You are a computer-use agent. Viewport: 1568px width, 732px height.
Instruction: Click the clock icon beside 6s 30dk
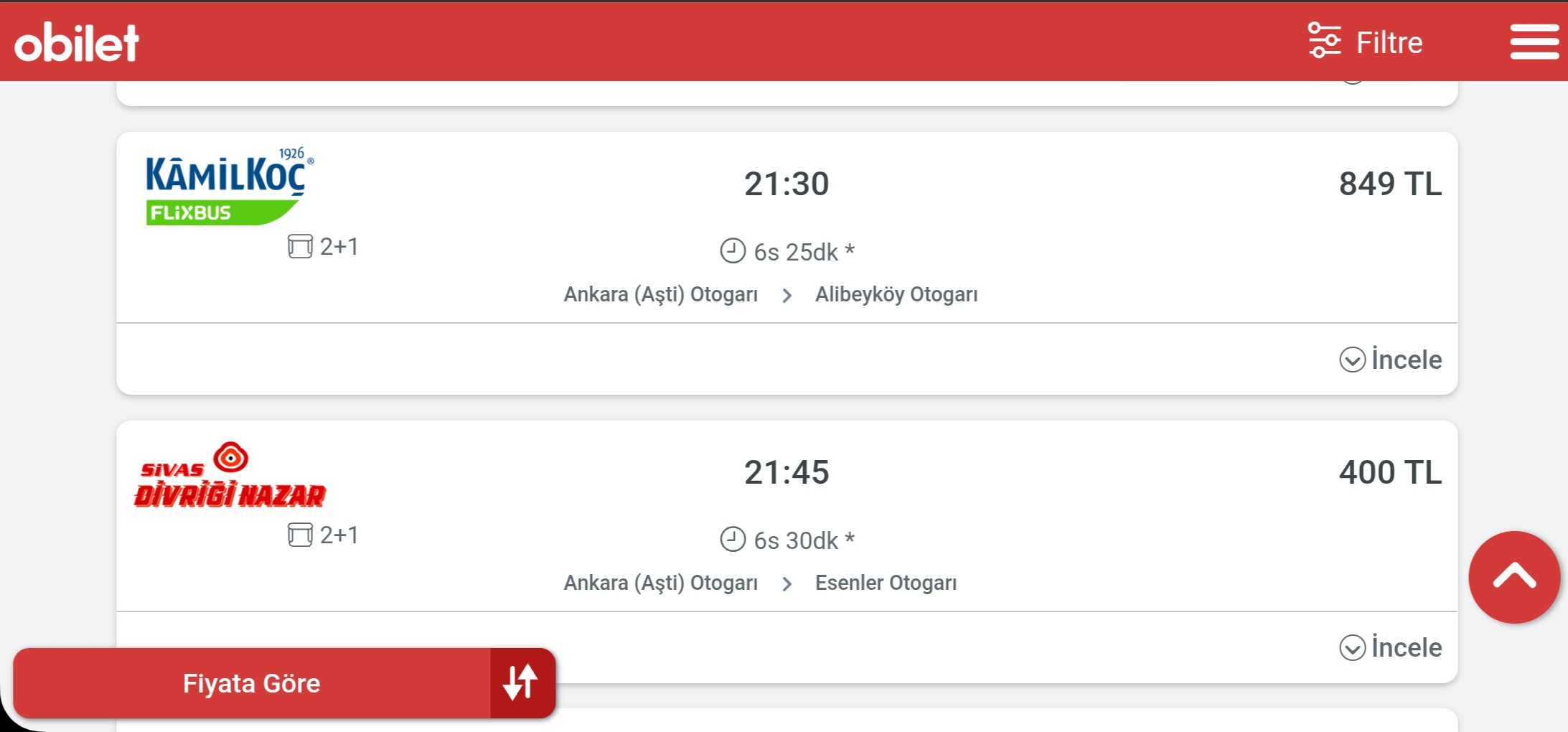[733, 540]
